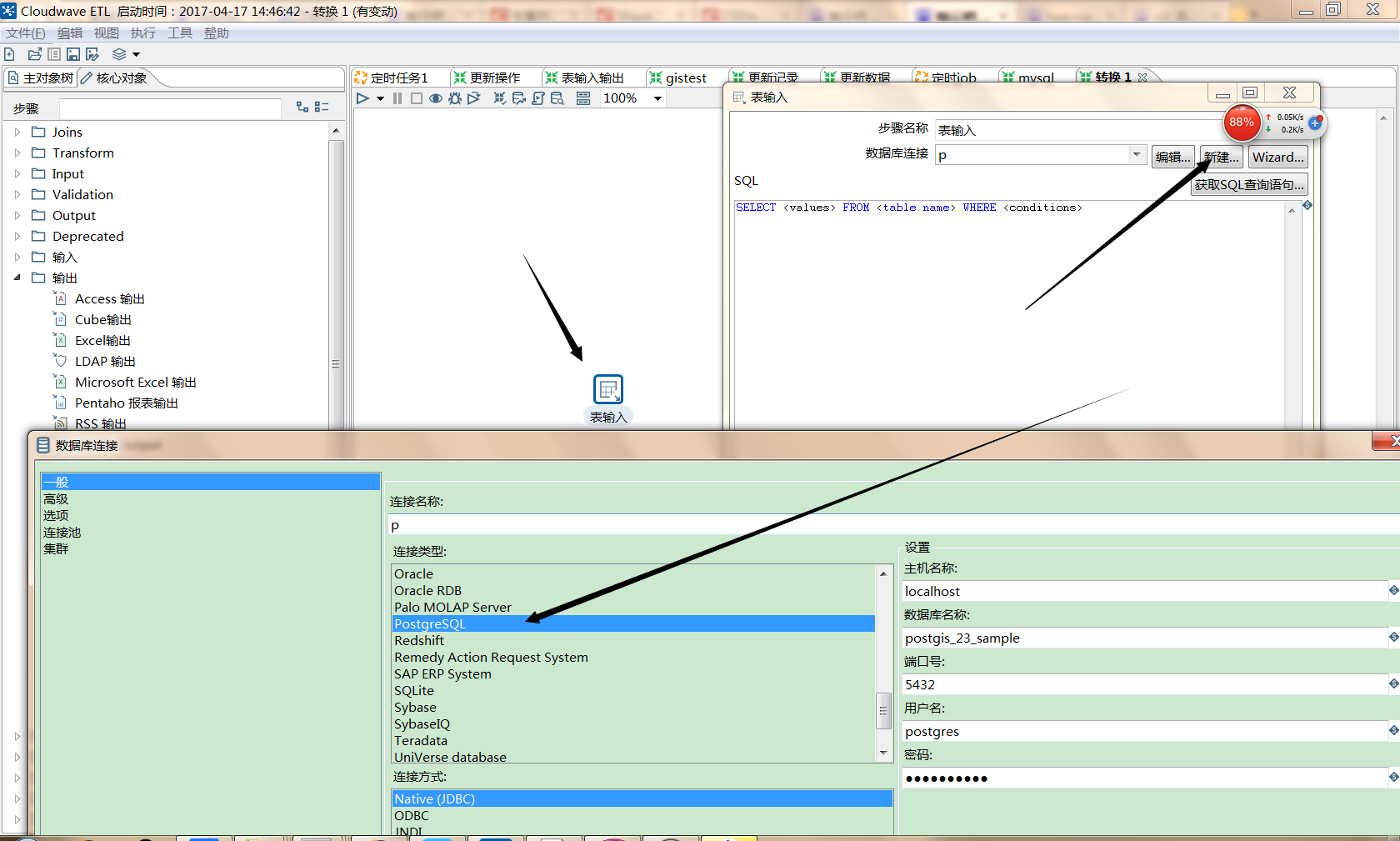
Task: Click the blue plus icon on speed widget
Action: tap(1315, 123)
